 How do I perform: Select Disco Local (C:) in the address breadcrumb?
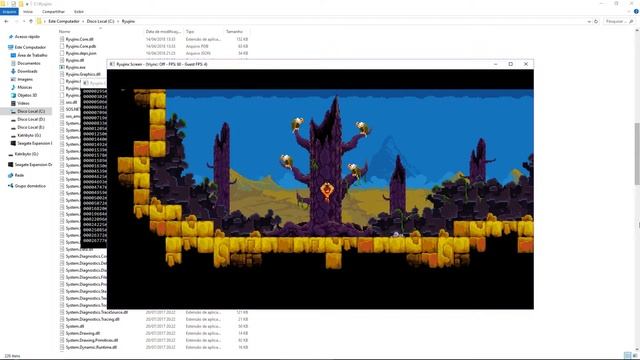point(100,21)
